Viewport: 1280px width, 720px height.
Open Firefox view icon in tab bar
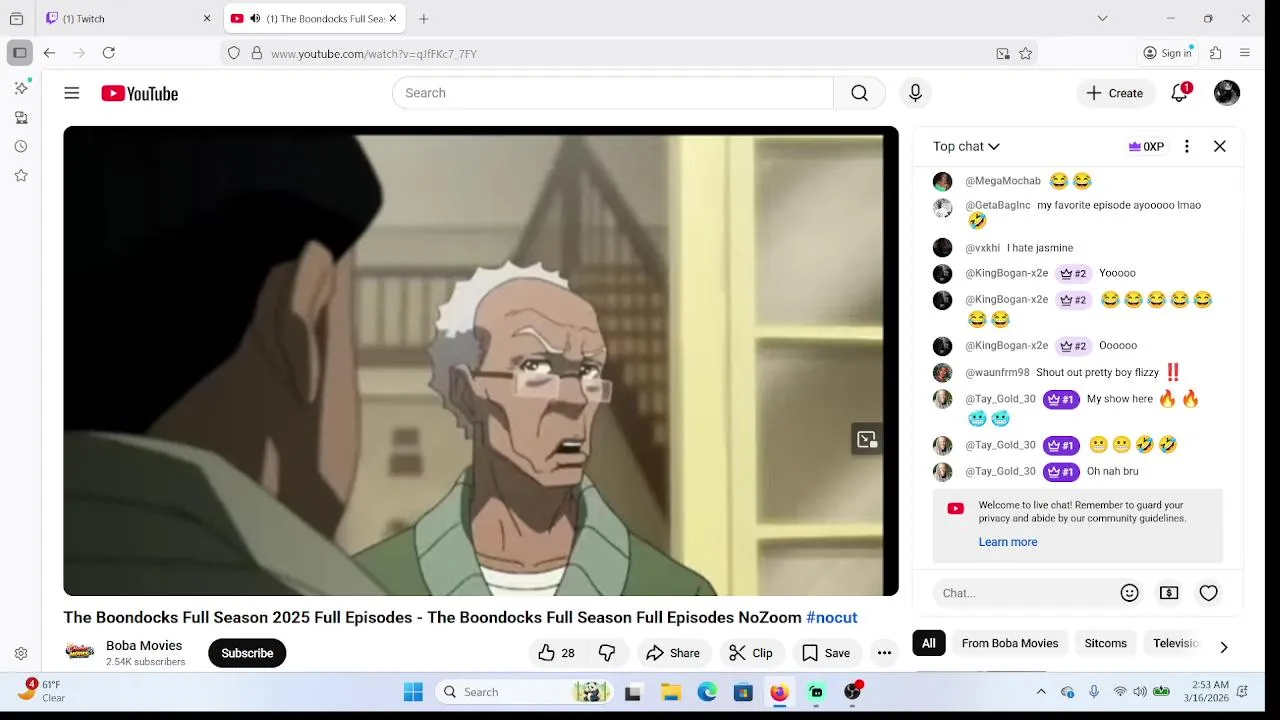[16, 18]
